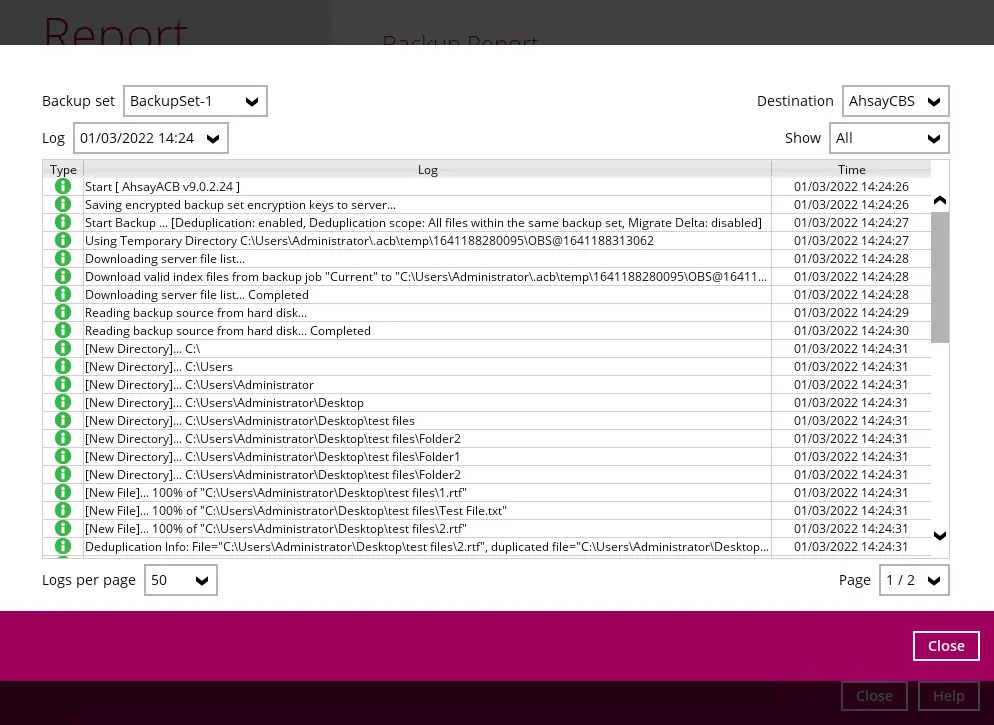The width and height of the screenshot is (994, 725).
Task: Click the info icon next to "Downloading server file list..."
Action: [63, 258]
